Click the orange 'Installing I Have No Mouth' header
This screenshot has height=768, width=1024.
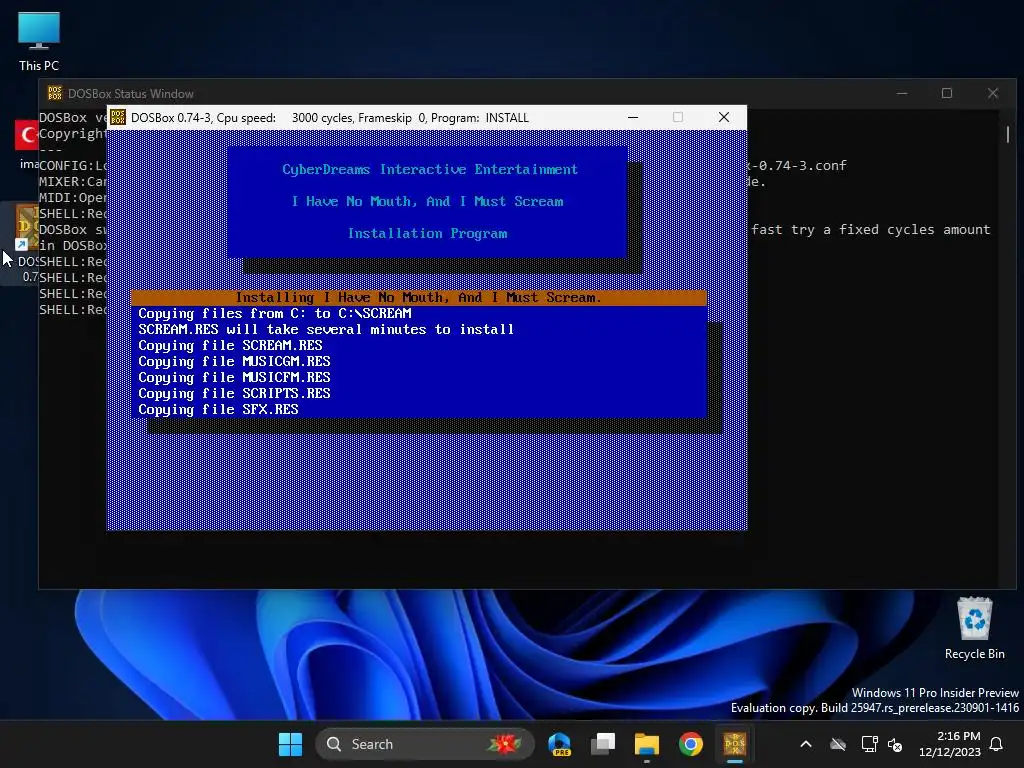point(419,298)
